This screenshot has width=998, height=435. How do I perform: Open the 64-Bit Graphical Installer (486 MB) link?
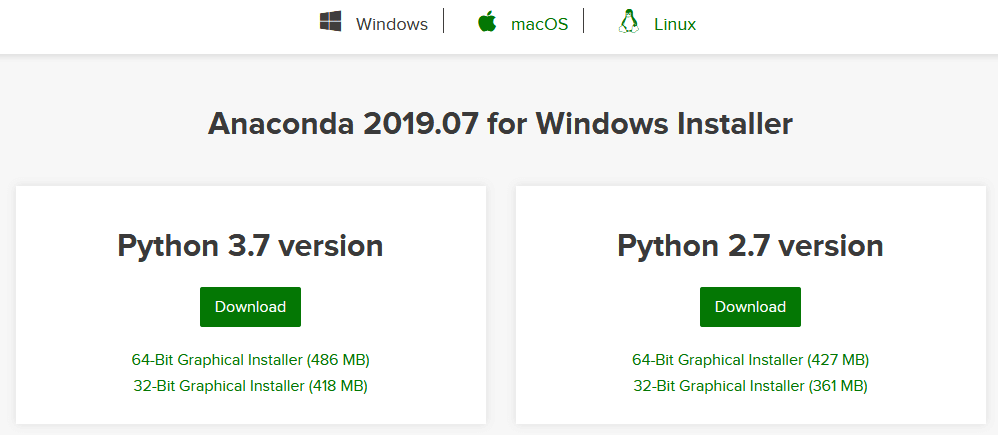coord(250,359)
